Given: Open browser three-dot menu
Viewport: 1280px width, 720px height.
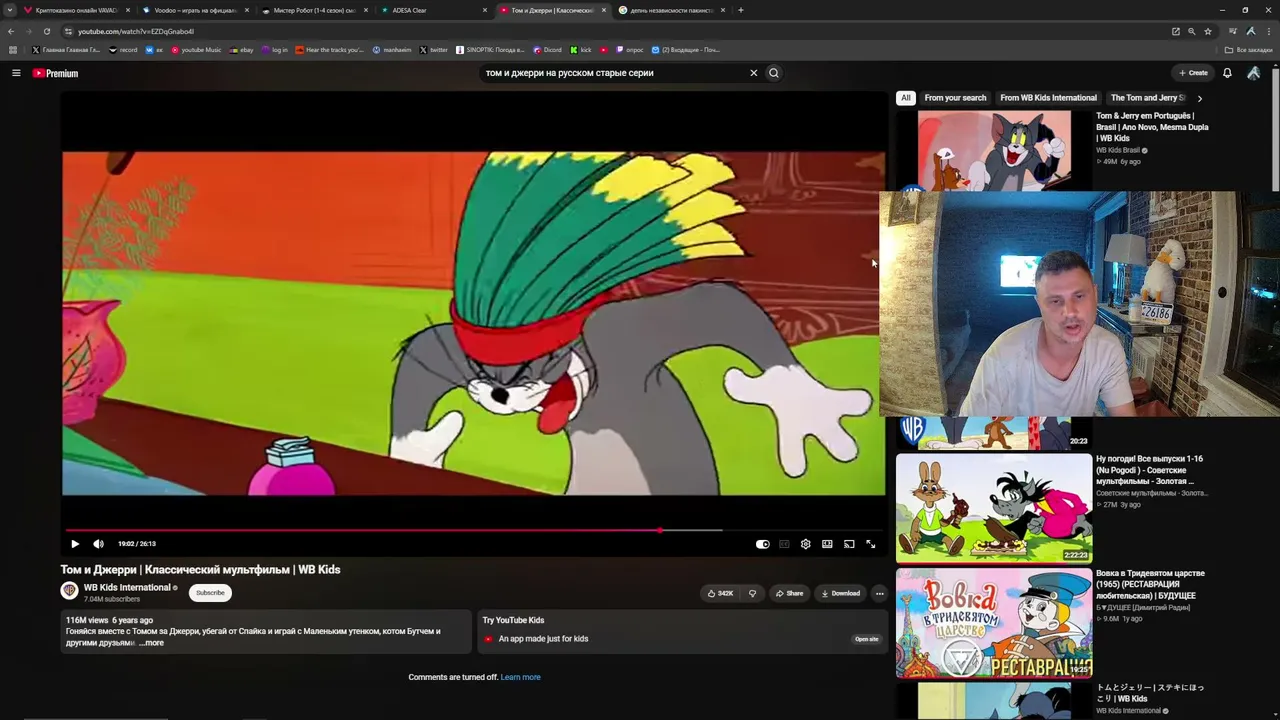Looking at the screenshot, I should click(x=1269, y=31).
